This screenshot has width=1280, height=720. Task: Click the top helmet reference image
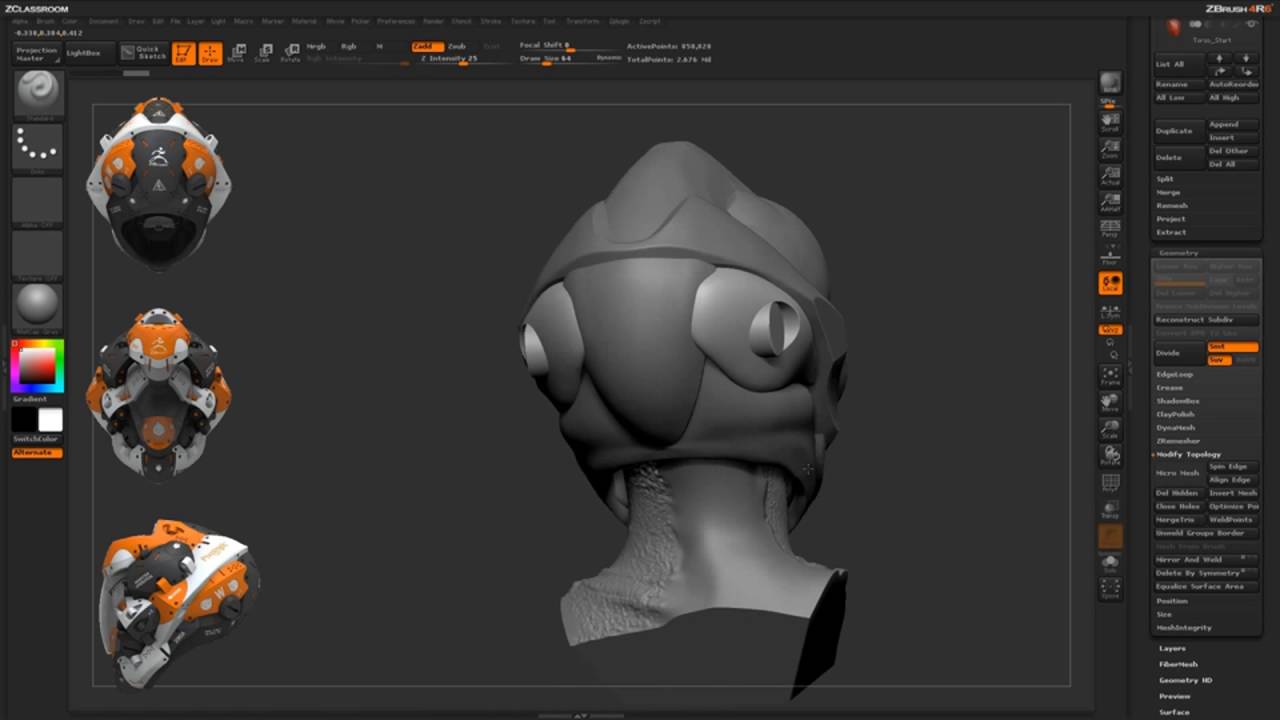160,182
